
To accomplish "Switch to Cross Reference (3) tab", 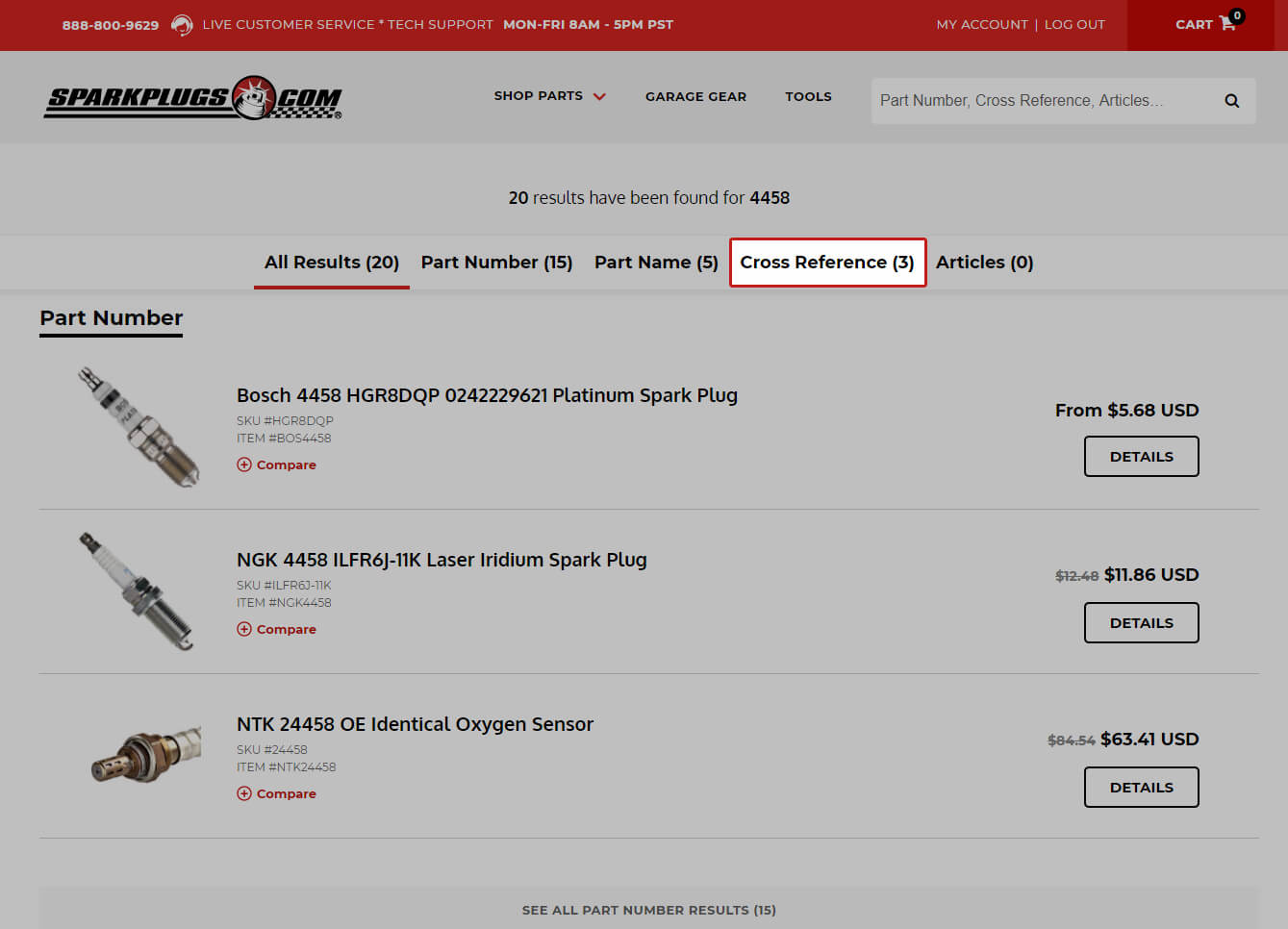I will coord(827,263).
